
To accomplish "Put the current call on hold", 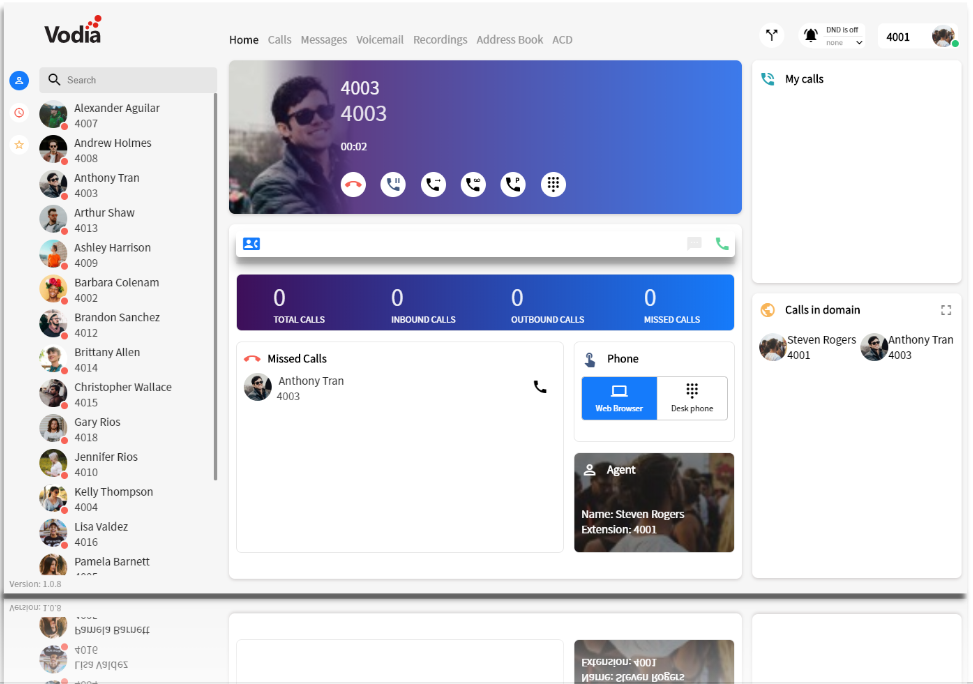I will [x=393, y=184].
